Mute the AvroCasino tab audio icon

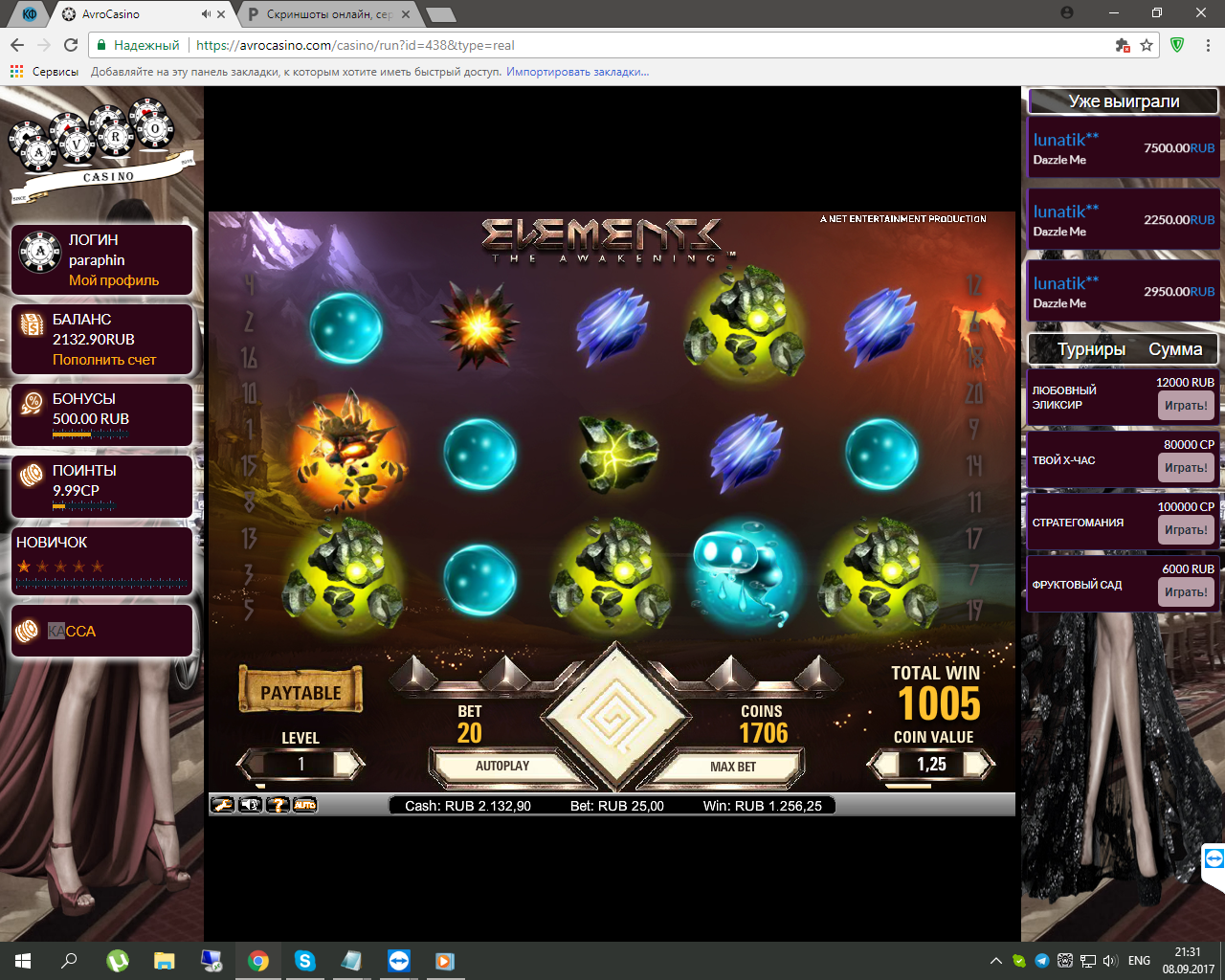pyautogui.click(x=207, y=14)
